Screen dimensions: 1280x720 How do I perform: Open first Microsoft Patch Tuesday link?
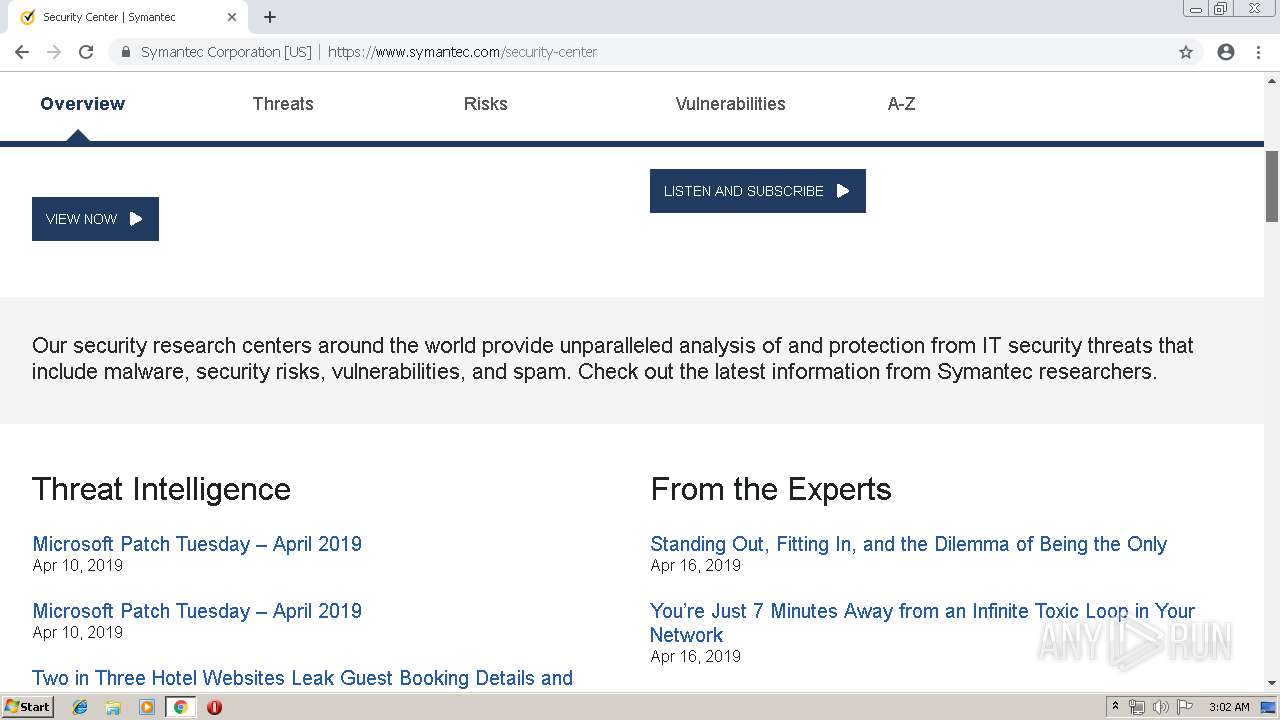click(197, 544)
